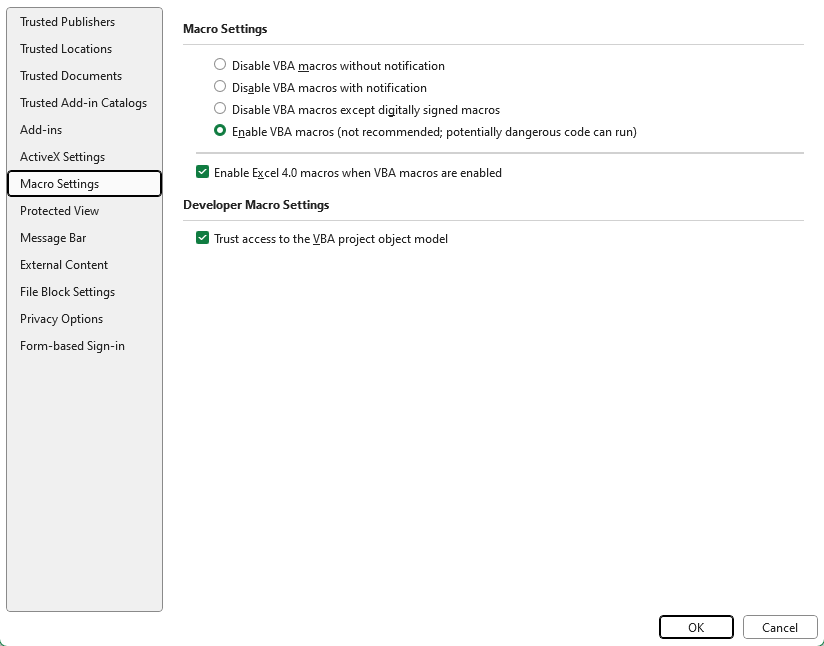Go to External Content settings
The width and height of the screenshot is (824, 646).
tap(64, 265)
